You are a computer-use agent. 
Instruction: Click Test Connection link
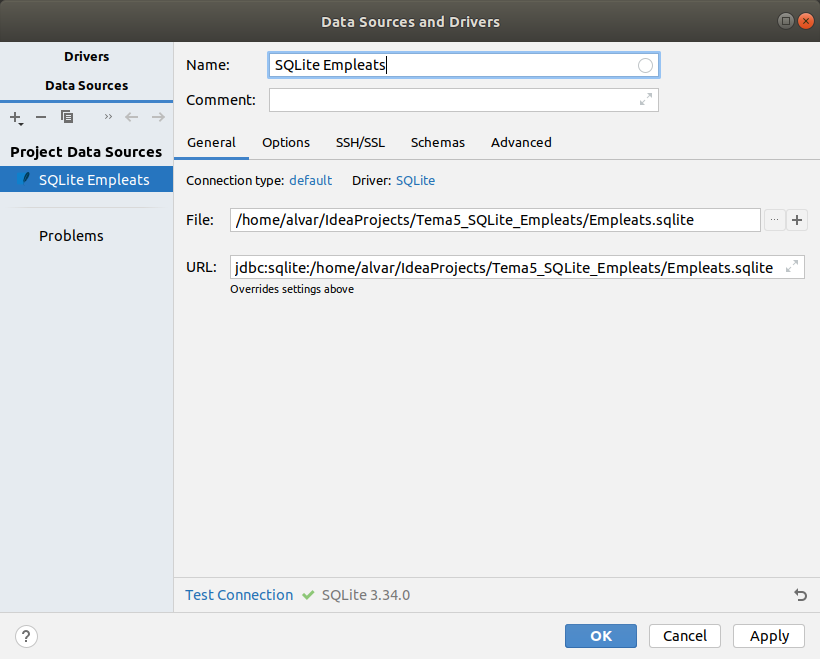point(239,595)
